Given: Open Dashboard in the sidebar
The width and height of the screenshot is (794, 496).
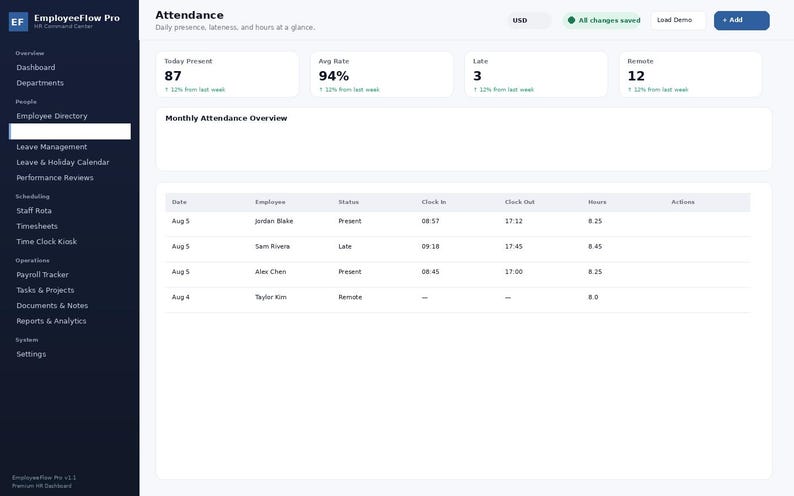Looking at the screenshot, I should [x=35, y=67].
